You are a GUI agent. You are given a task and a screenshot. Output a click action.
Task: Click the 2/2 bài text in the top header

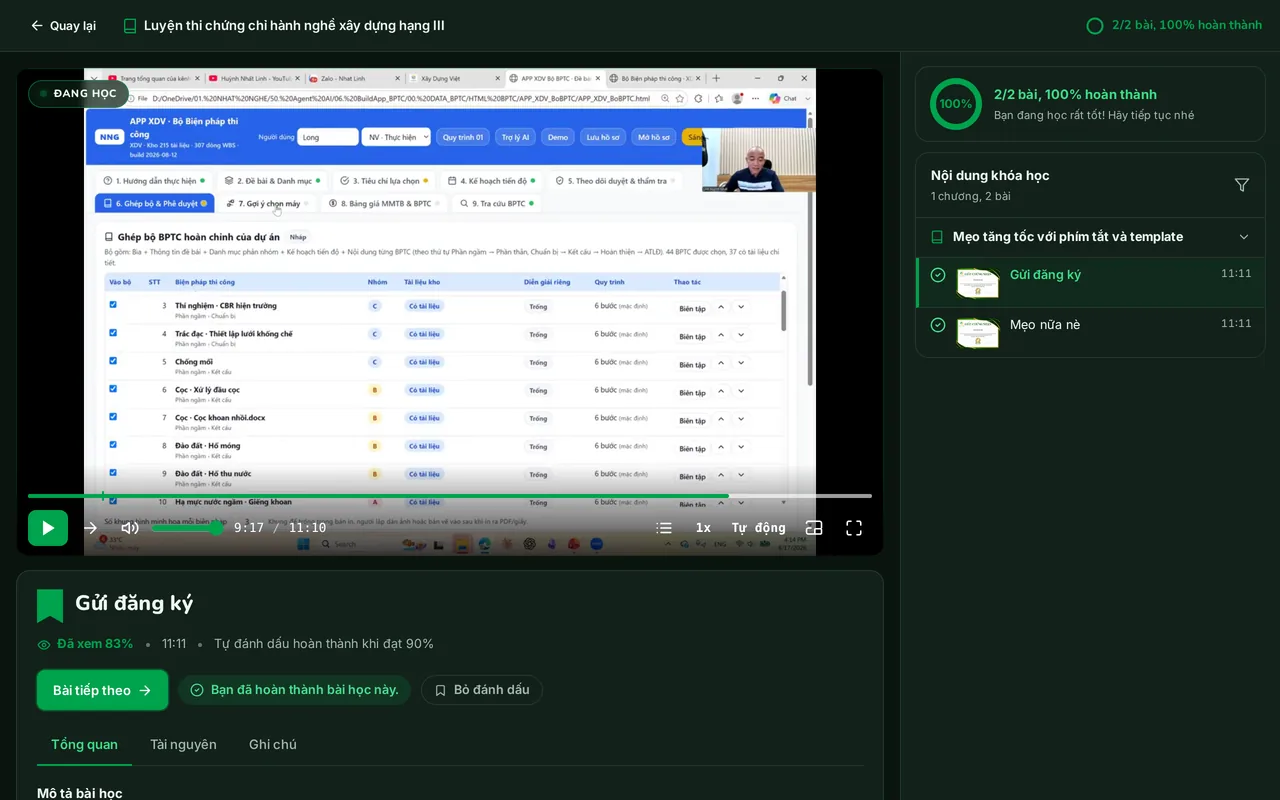1187,25
